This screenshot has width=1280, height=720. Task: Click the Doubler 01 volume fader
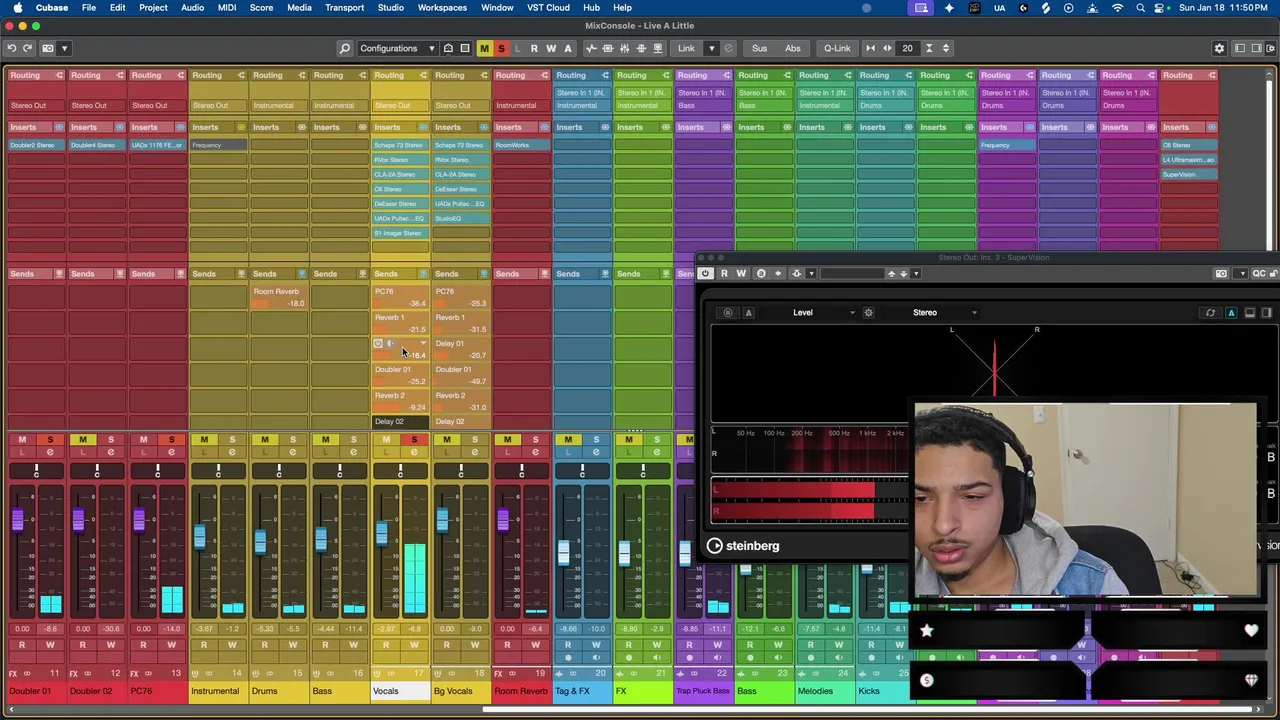click(17, 518)
